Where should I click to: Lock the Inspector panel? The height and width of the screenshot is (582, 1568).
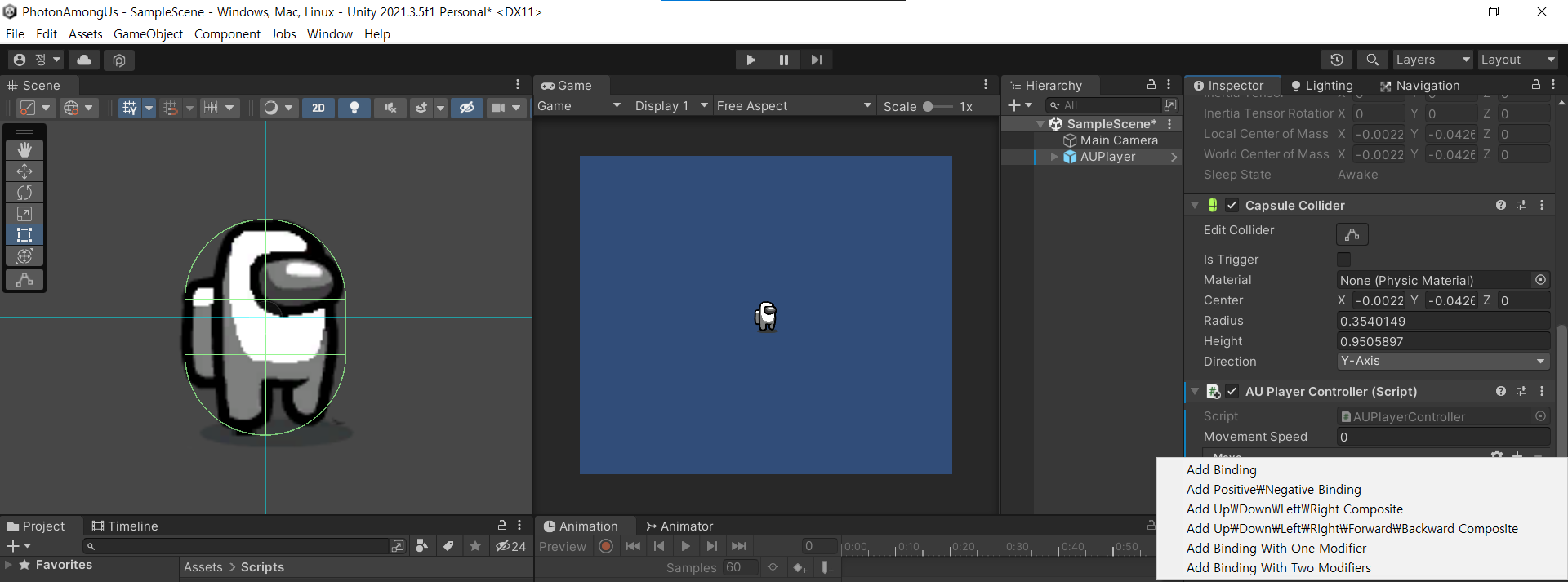point(1535,85)
